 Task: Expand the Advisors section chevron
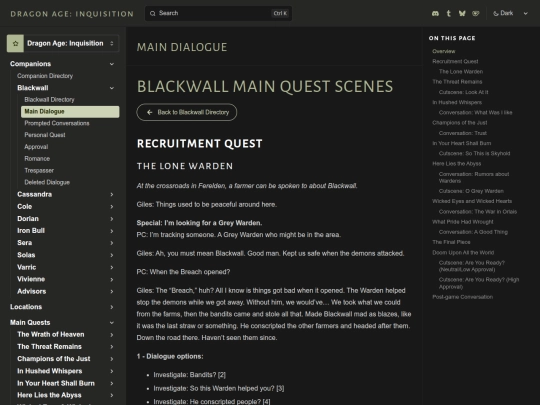[112, 292]
